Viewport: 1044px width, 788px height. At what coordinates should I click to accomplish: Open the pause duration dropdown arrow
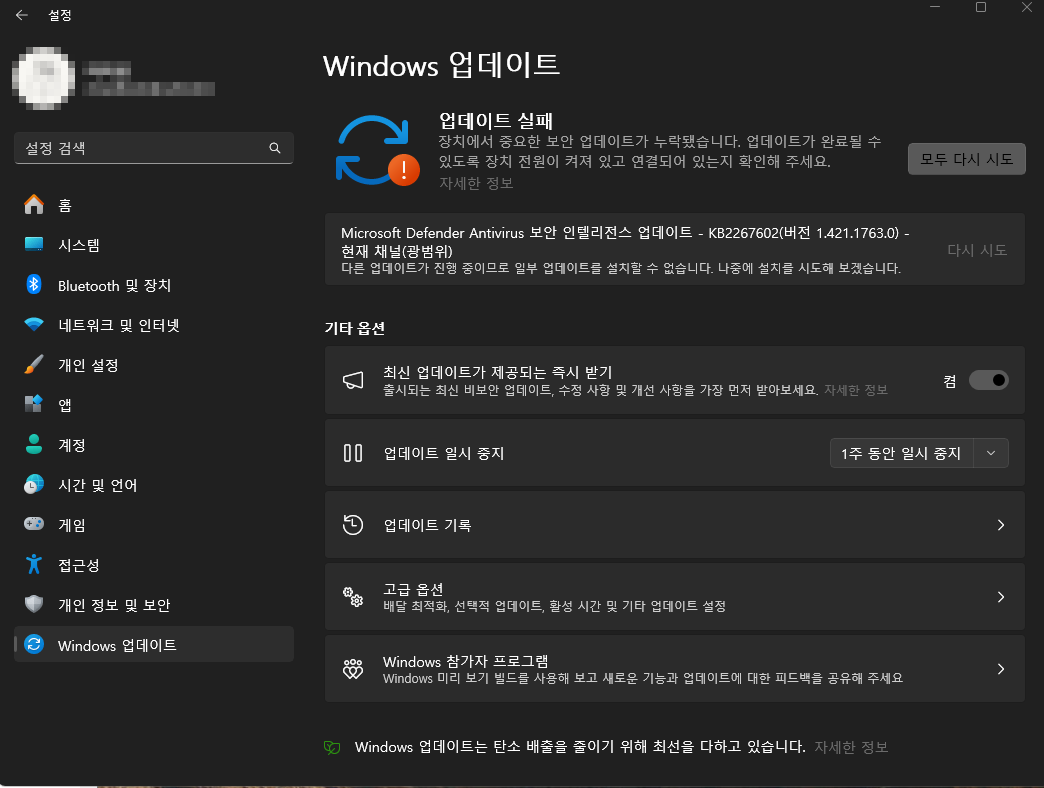pyautogui.click(x=991, y=453)
